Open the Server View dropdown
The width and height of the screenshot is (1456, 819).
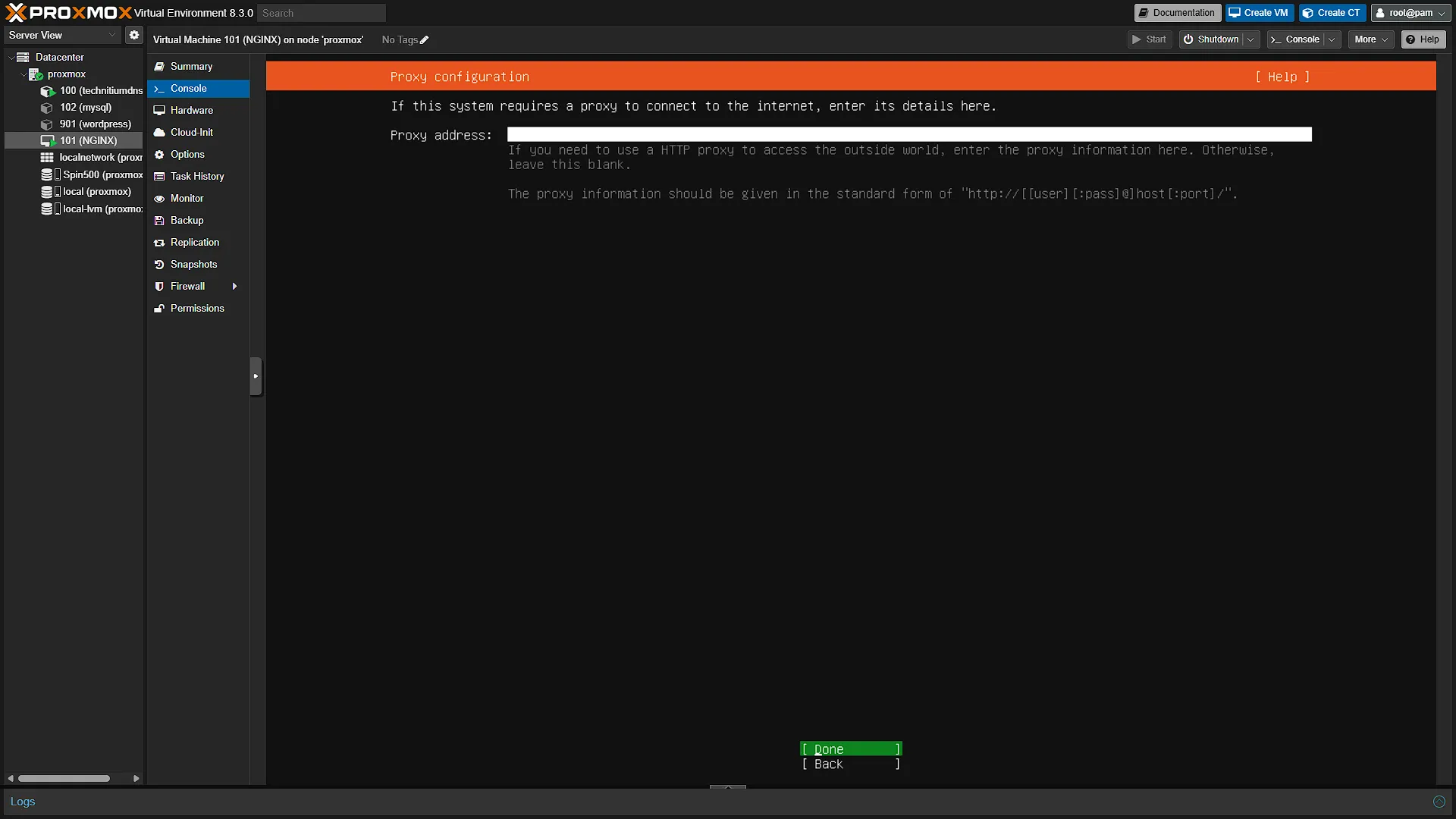(x=63, y=35)
